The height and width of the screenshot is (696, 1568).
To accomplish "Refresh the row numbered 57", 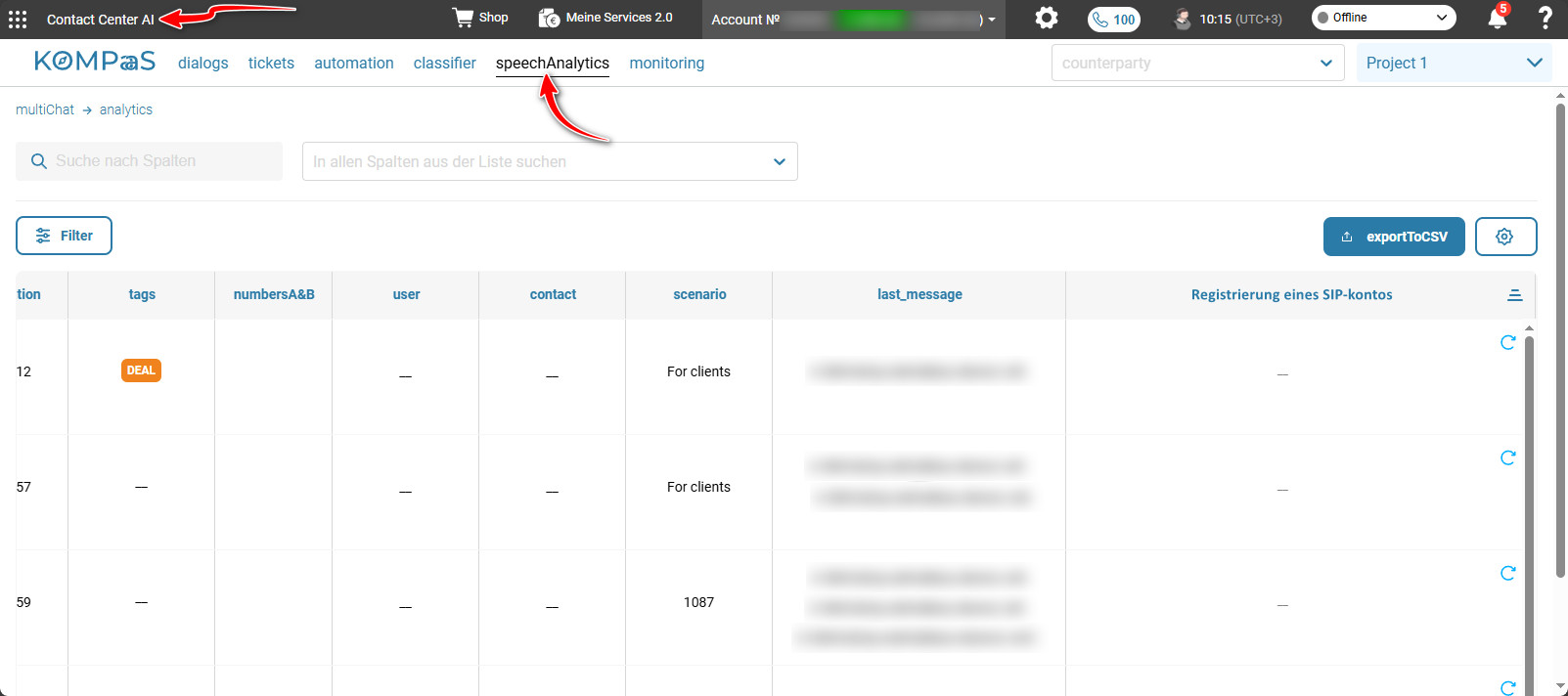I will point(1507,457).
